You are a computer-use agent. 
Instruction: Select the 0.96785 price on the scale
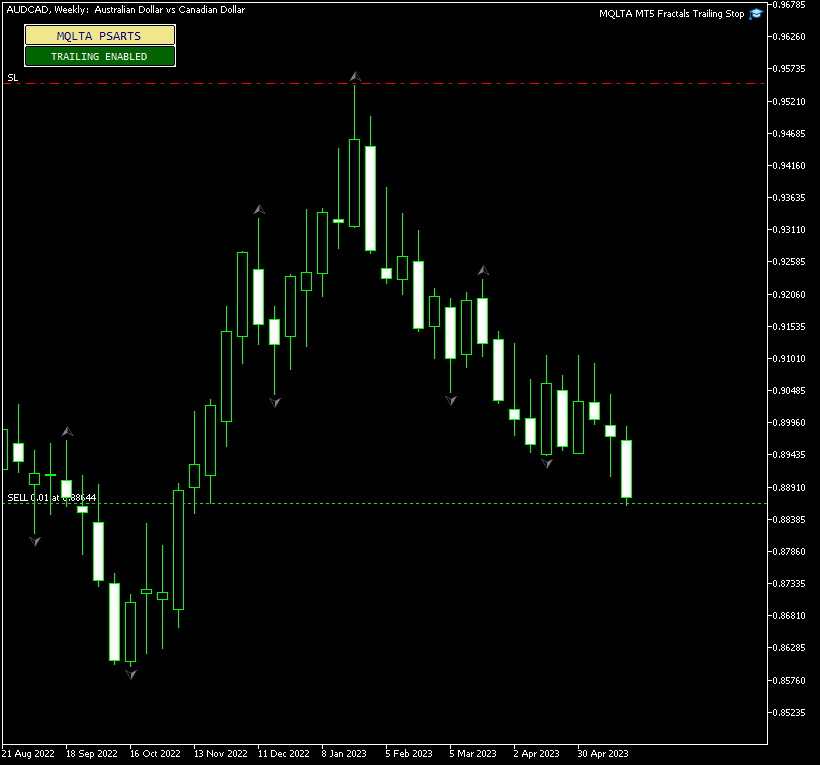pyautogui.click(x=788, y=7)
